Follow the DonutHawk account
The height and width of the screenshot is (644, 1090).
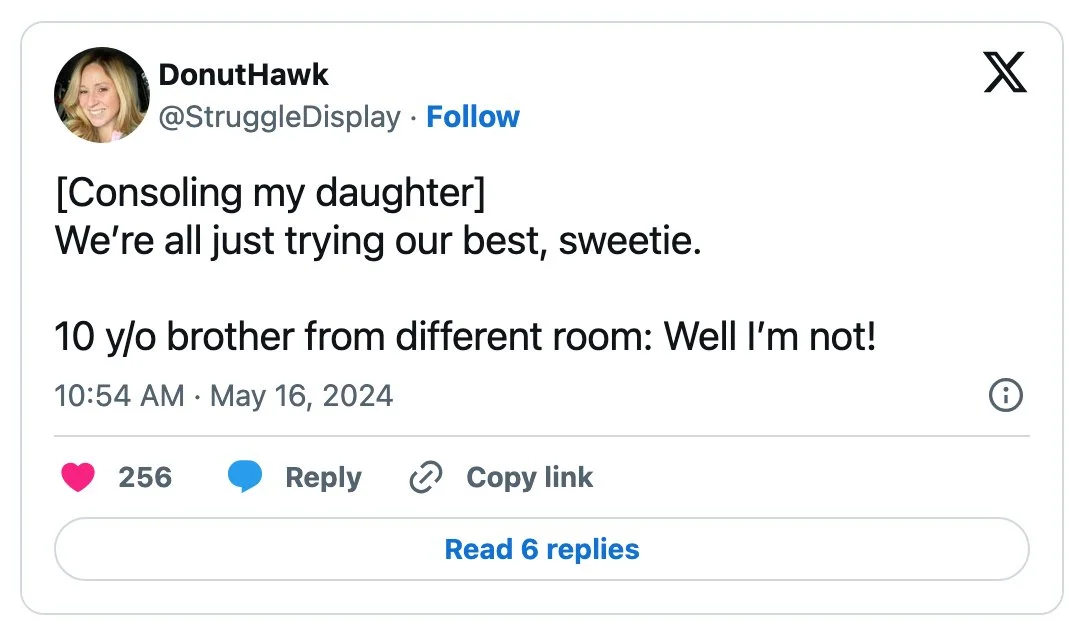click(x=473, y=117)
